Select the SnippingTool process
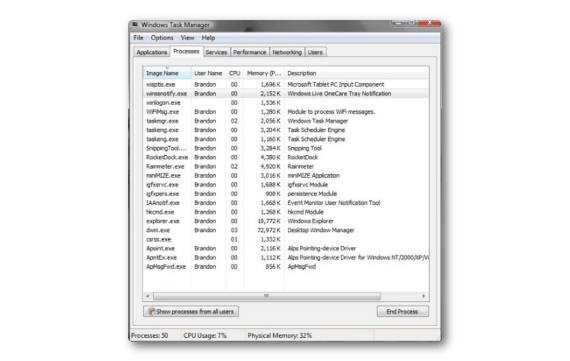The width and height of the screenshot is (570, 361). pyautogui.click(x=286, y=148)
